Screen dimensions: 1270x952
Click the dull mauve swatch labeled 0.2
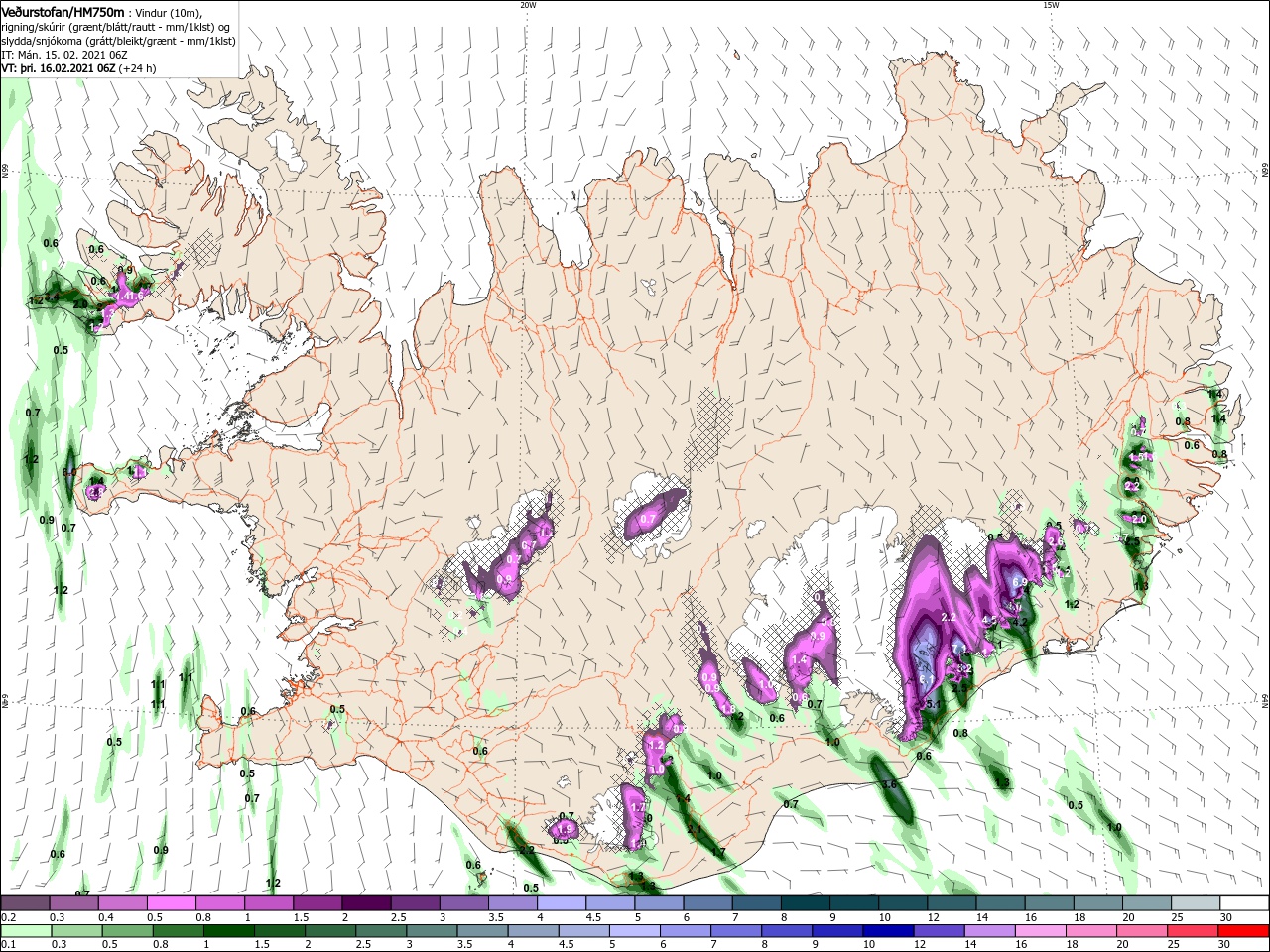pyautogui.click(x=25, y=903)
